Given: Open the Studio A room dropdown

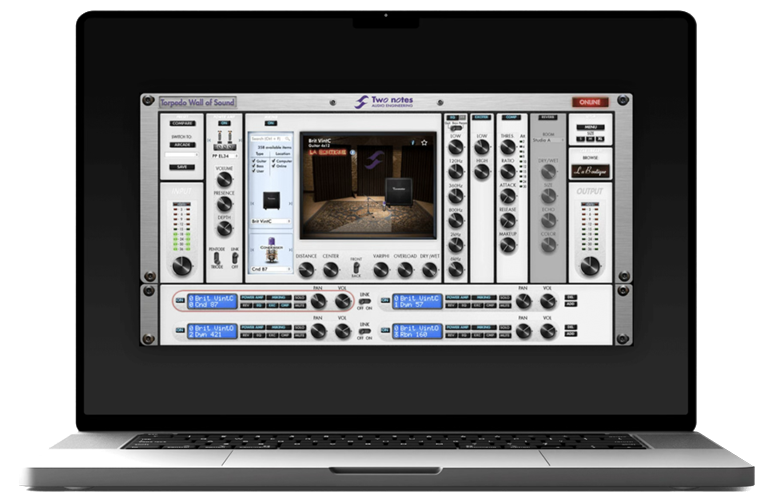Looking at the screenshot, I should [x=547, y=141].
